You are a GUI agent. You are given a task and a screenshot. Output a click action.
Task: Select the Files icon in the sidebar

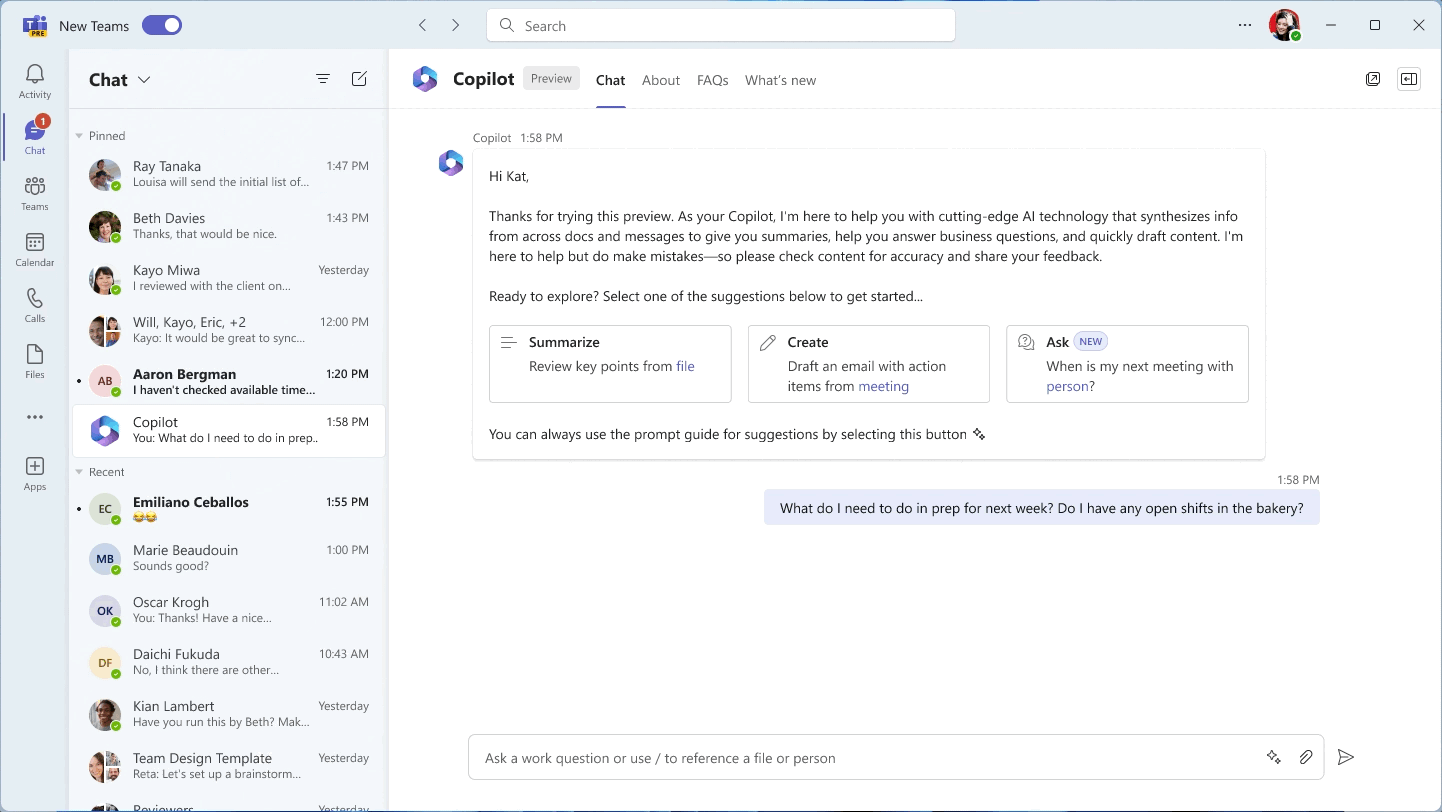tap(34, 362)
